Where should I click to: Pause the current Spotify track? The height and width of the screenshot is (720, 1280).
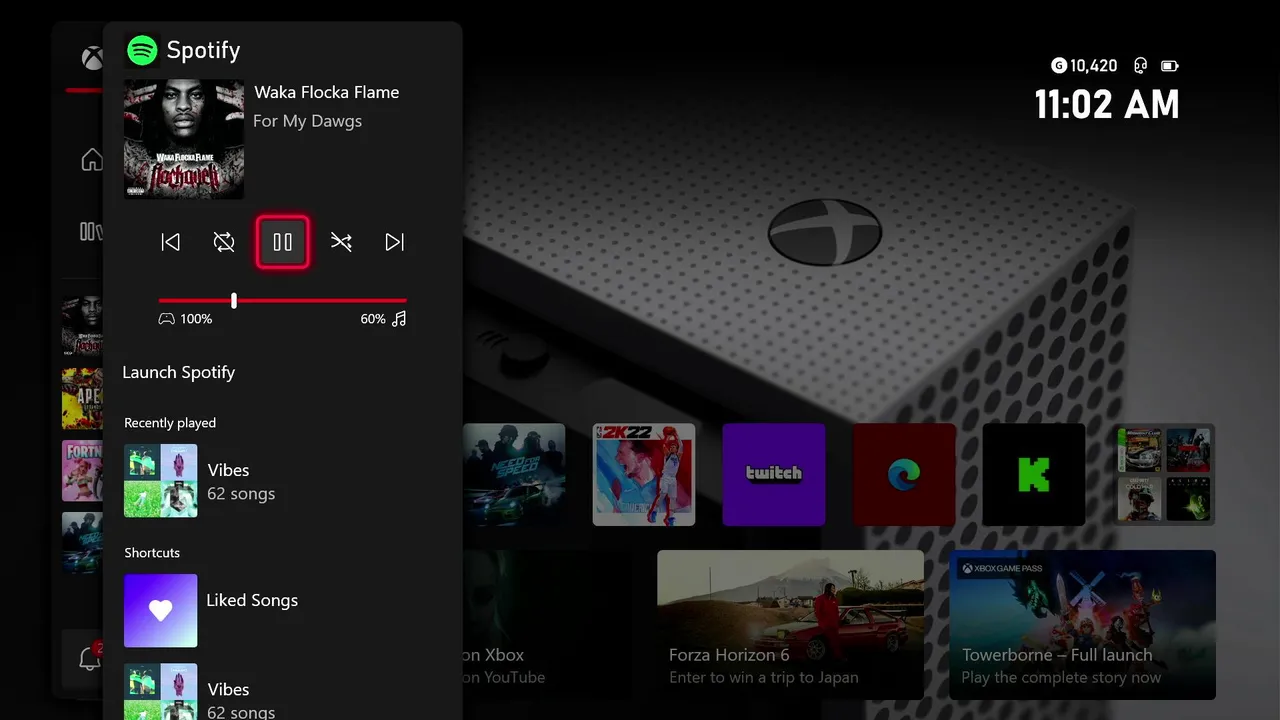pos(283,242)
